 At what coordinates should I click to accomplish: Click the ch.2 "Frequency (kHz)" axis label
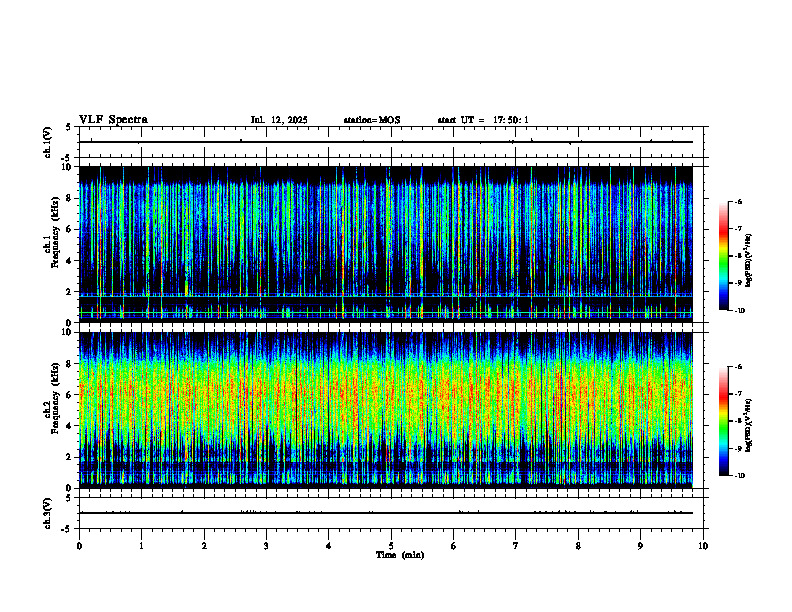pos(55,397)
